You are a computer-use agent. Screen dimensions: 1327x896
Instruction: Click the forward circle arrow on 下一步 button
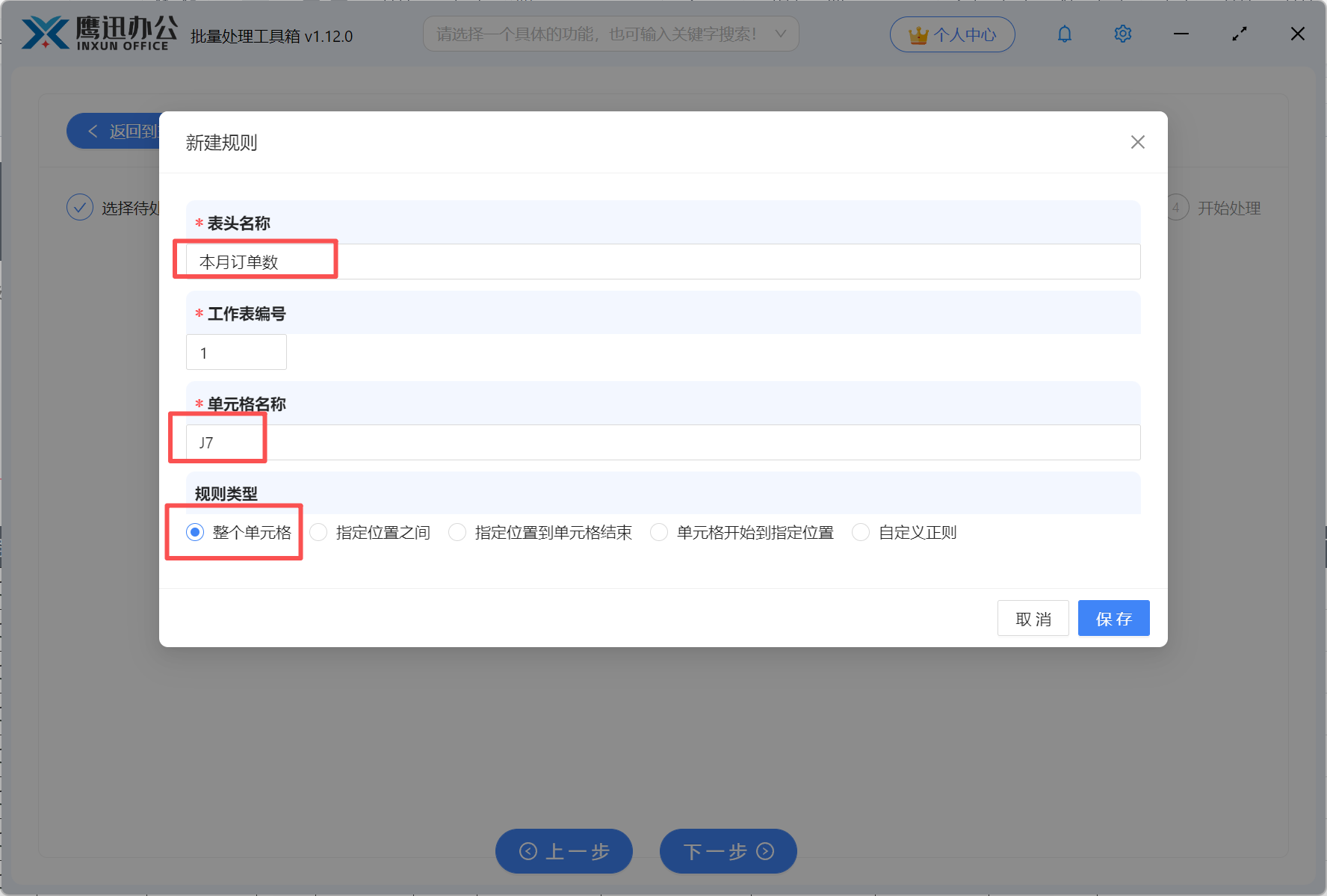(x=764, y=851)
